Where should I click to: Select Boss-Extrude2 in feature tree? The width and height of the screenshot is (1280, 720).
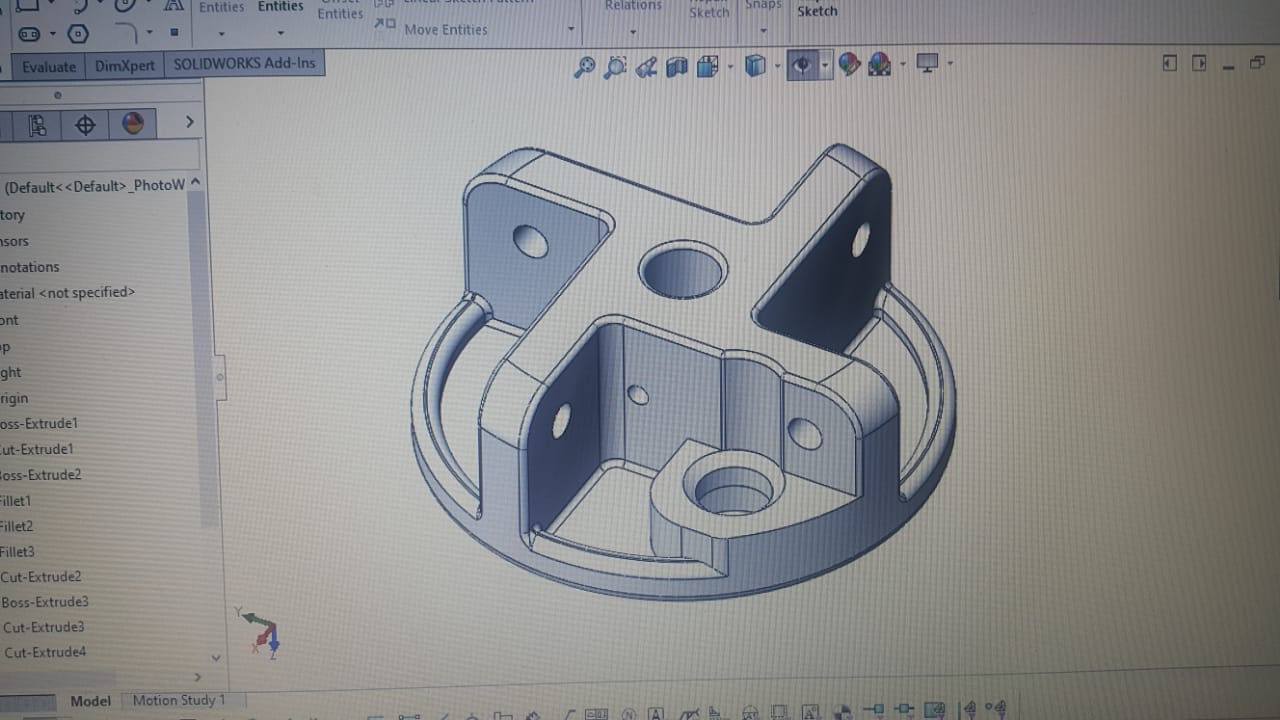tap(40, 475)
